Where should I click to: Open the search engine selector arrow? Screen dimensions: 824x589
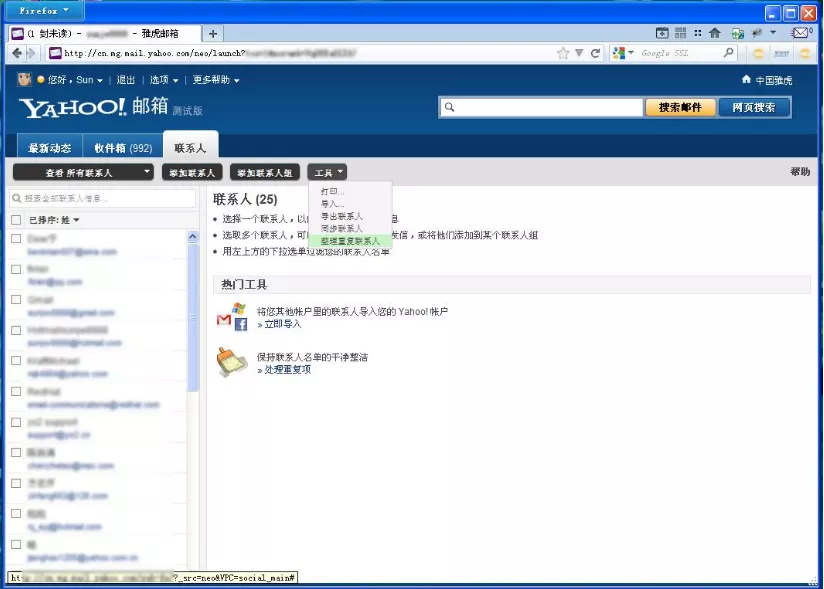coord(631,53)
